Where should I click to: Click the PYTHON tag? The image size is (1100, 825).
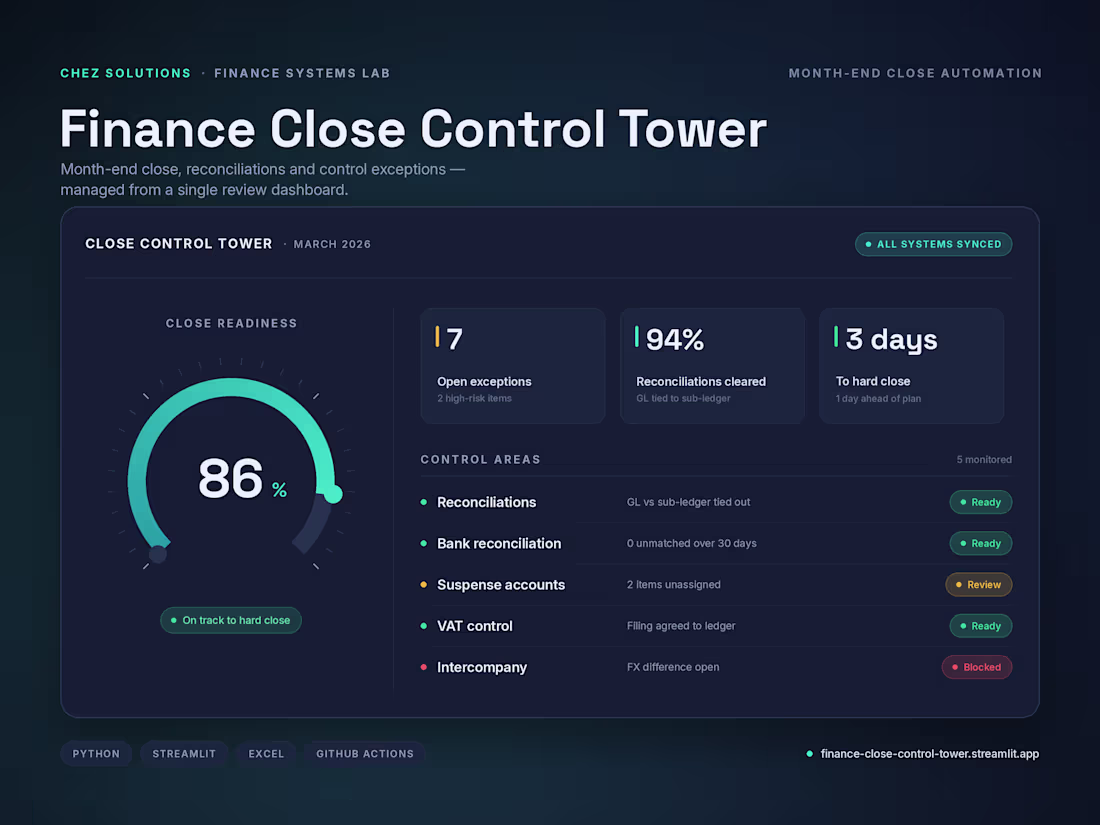[x=96, y=754]
